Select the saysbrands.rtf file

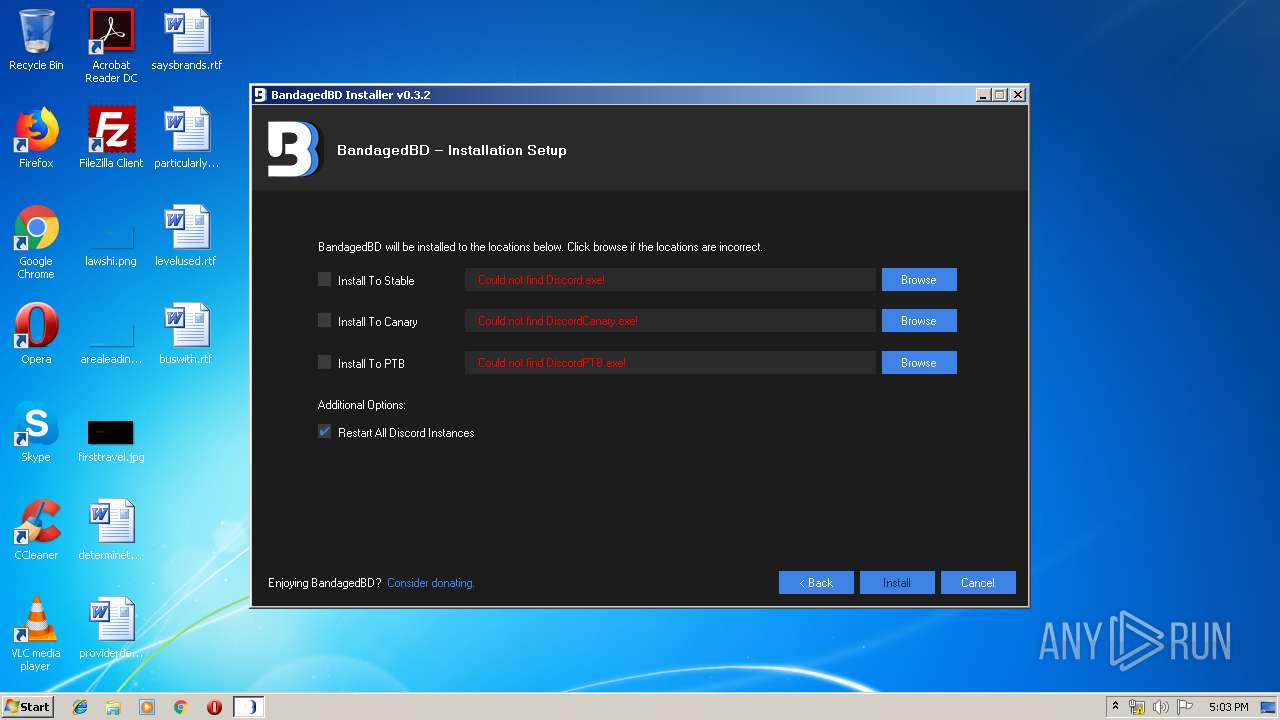[186, 40]
